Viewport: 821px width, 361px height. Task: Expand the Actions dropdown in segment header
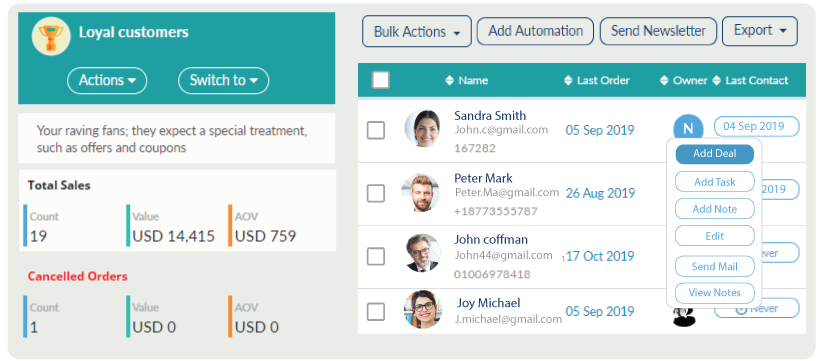pyautogui.click(x=107, y=81)
